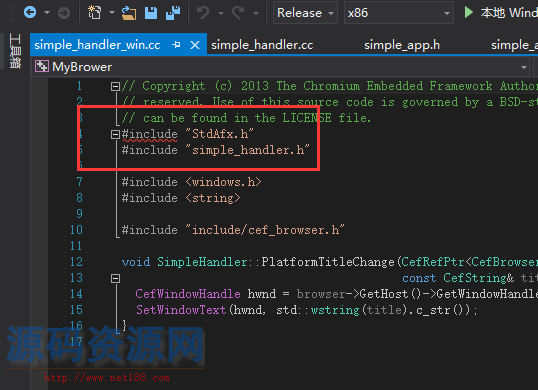Click the Open File folder icon
The height and width of the screenshot is (390, 538).
pyautogui.click(x=129, y=13)
